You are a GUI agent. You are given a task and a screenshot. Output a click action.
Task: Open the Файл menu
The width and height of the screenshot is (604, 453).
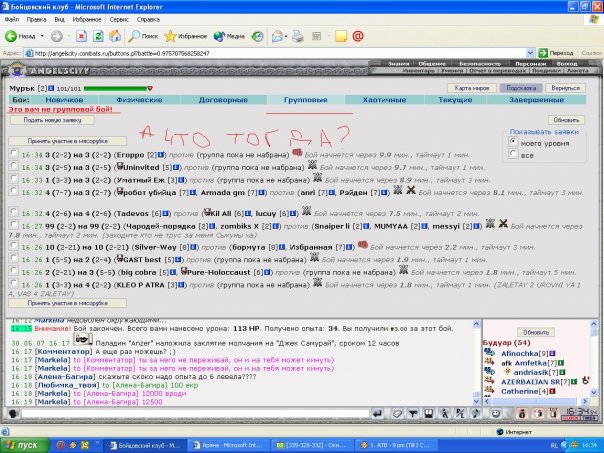(x=12, y=19)
